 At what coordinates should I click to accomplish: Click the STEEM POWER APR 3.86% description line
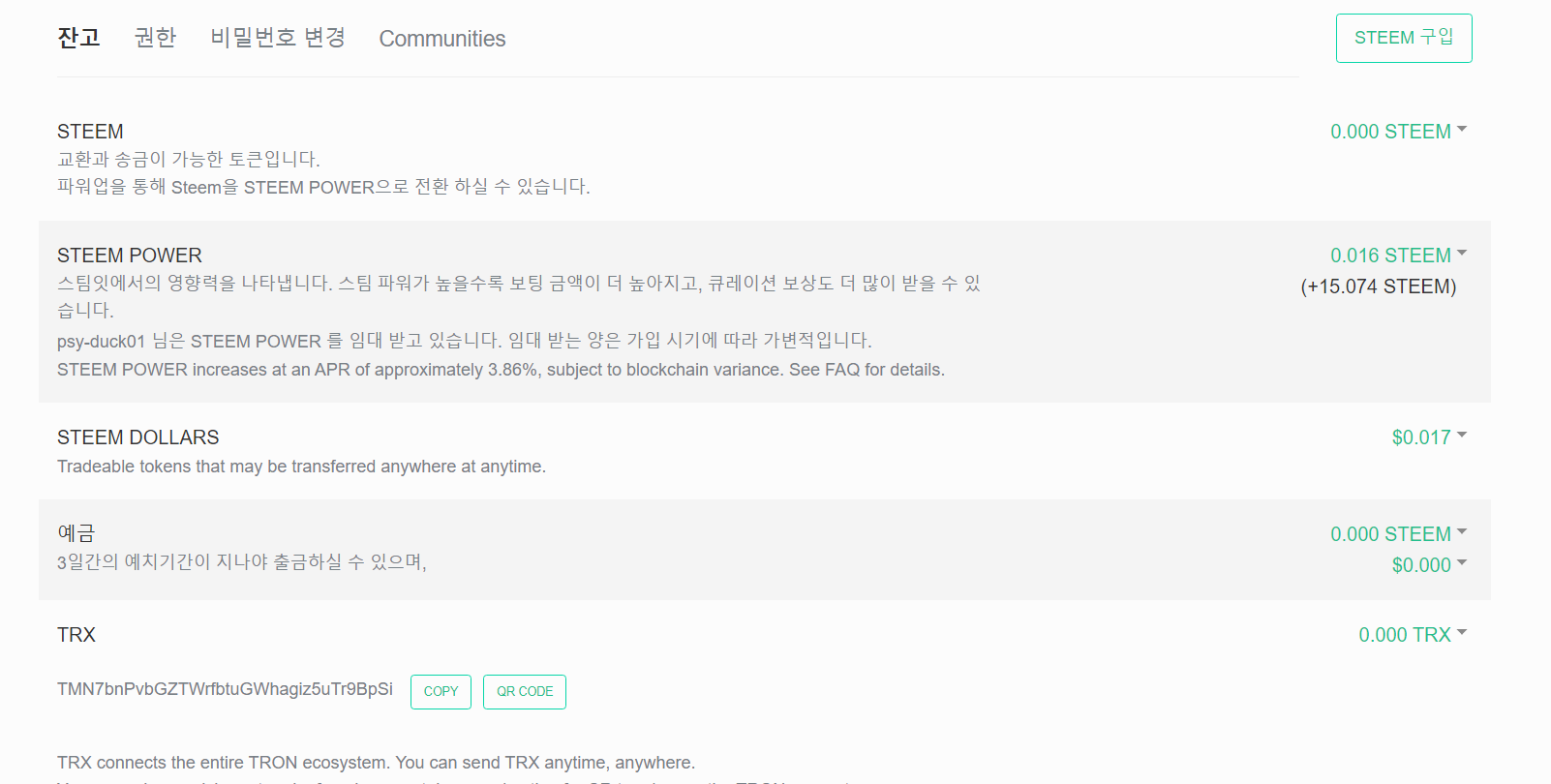501,370
